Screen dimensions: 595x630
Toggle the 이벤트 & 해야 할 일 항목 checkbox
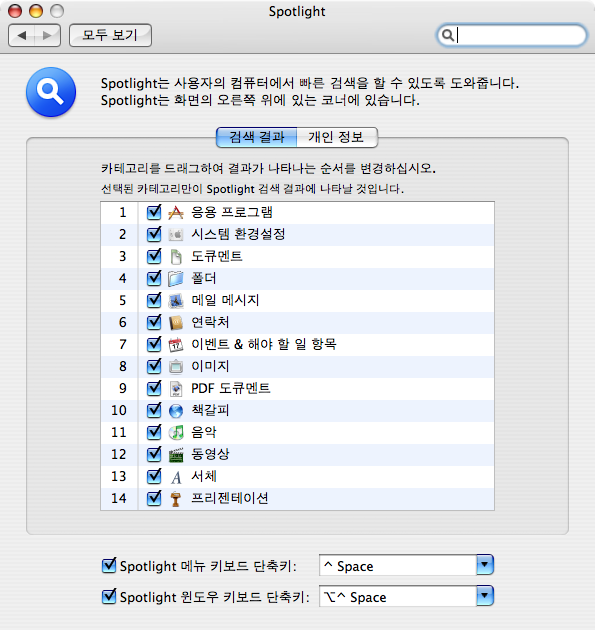(154, 344)
